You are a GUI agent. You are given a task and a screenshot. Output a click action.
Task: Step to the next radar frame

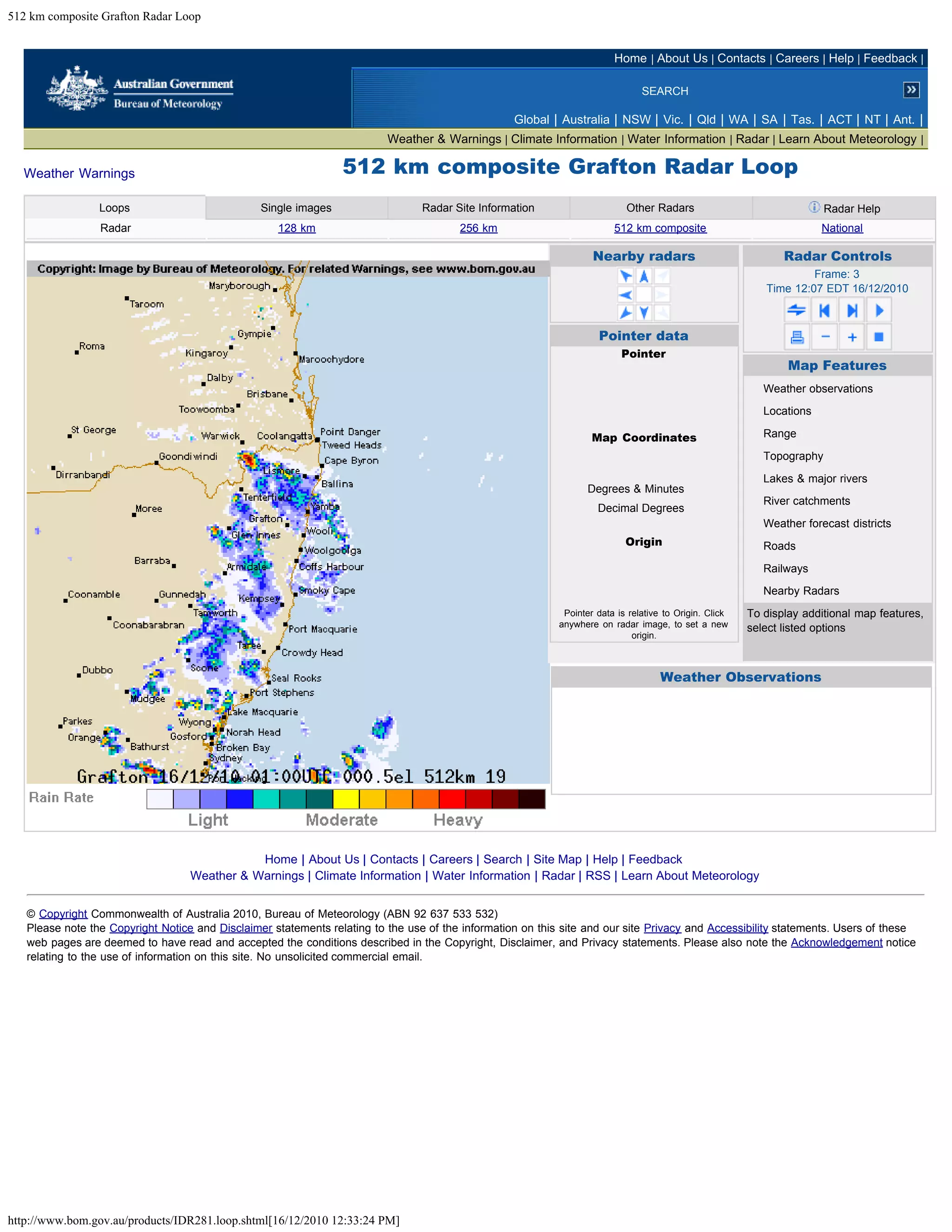pyautogui.click(x=852, y=310)
